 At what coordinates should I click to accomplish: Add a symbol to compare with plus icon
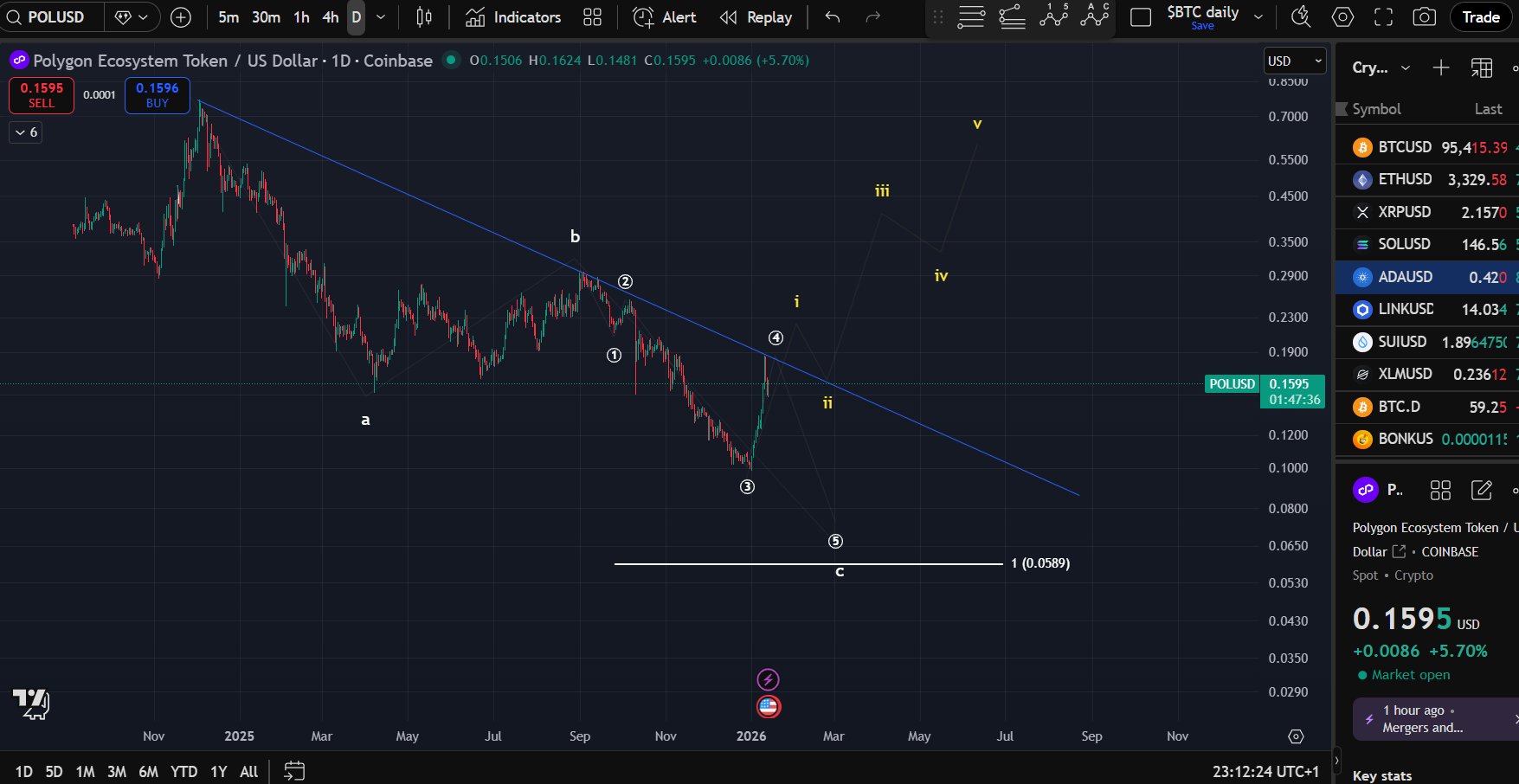coord(180,17)
